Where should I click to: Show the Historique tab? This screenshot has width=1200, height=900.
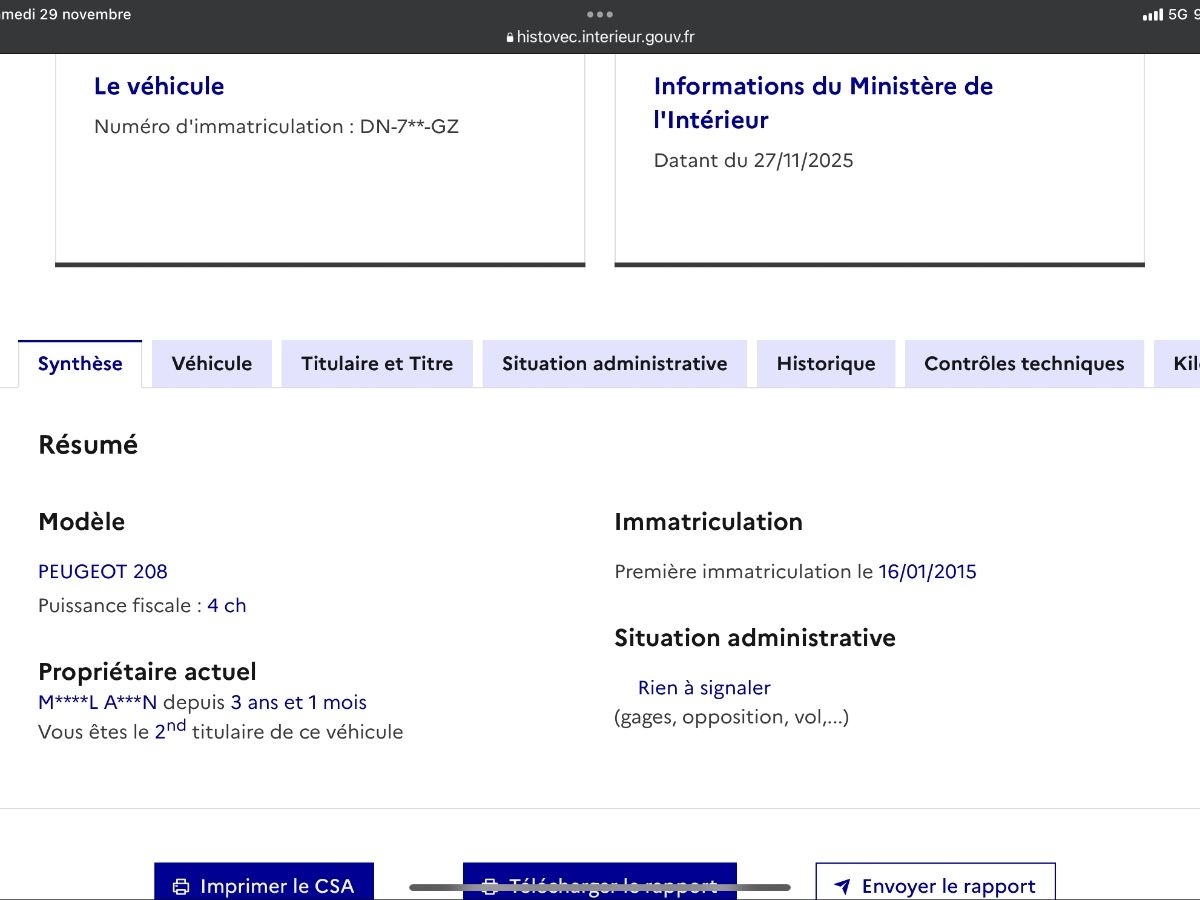tap(826, 364)
